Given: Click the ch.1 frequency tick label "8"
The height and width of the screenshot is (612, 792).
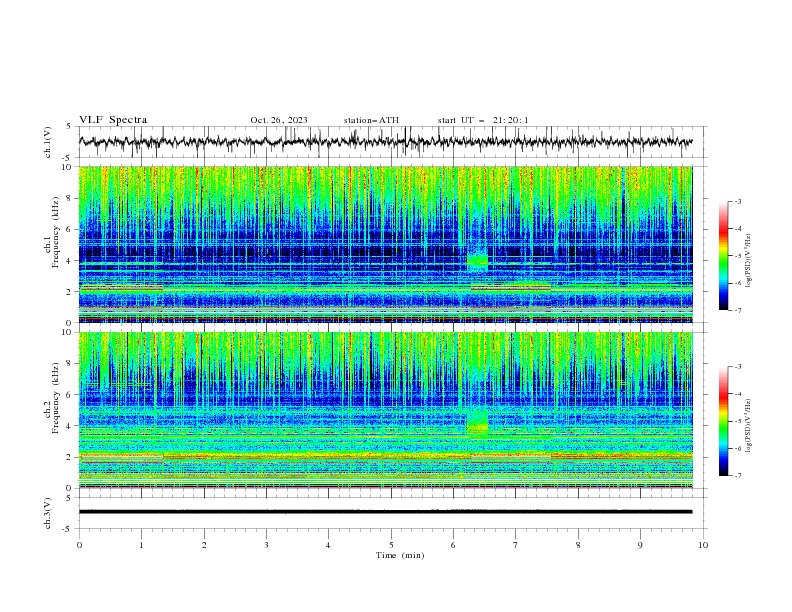Looking at the screenshot, I should tap(70, 198).
